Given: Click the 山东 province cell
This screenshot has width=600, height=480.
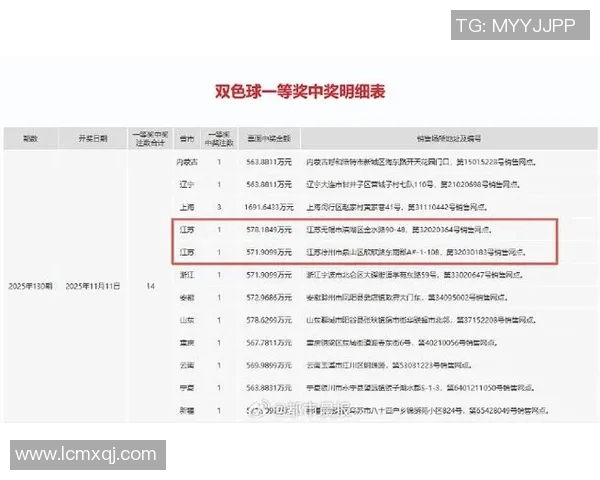Looking at the screenshot, I should [187, 320].
